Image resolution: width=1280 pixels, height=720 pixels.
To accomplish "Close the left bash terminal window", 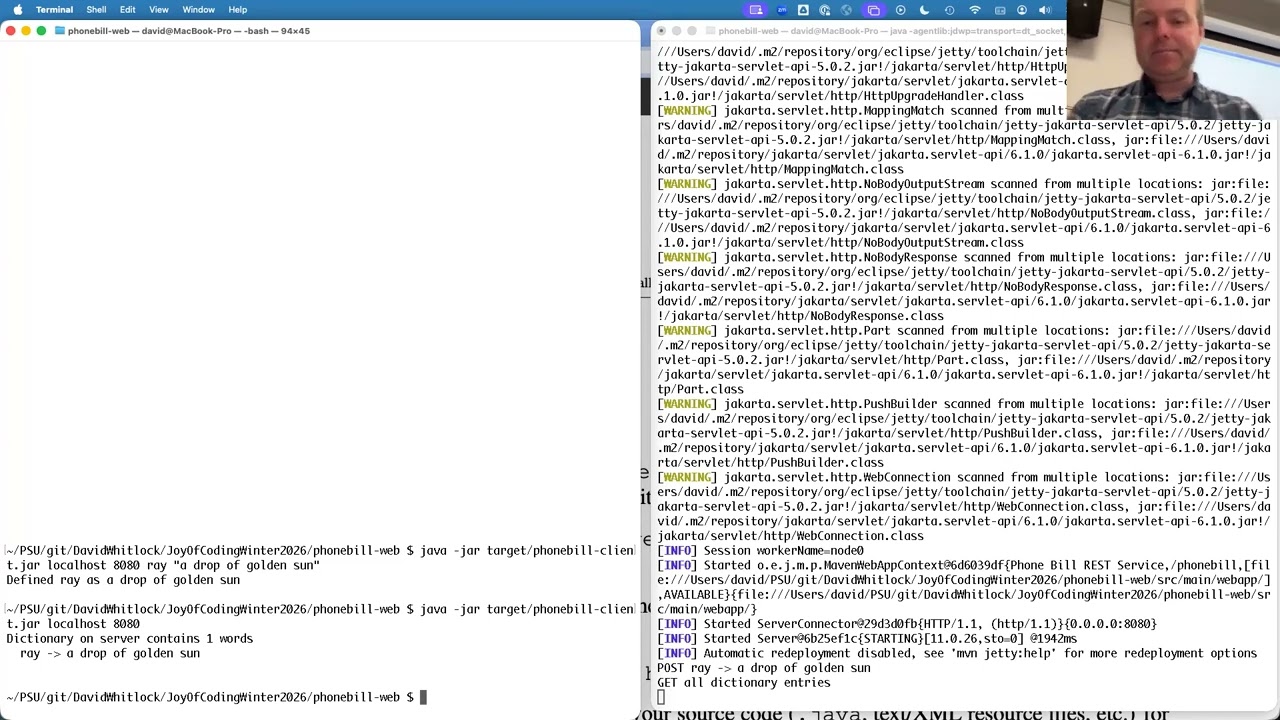I will 11,31.
